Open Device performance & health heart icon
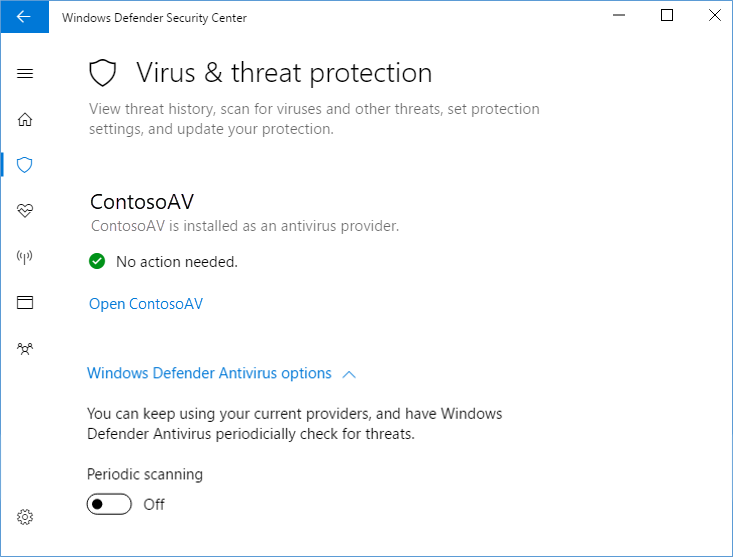This screenshot has height=557, width=733. pos(25,210)
